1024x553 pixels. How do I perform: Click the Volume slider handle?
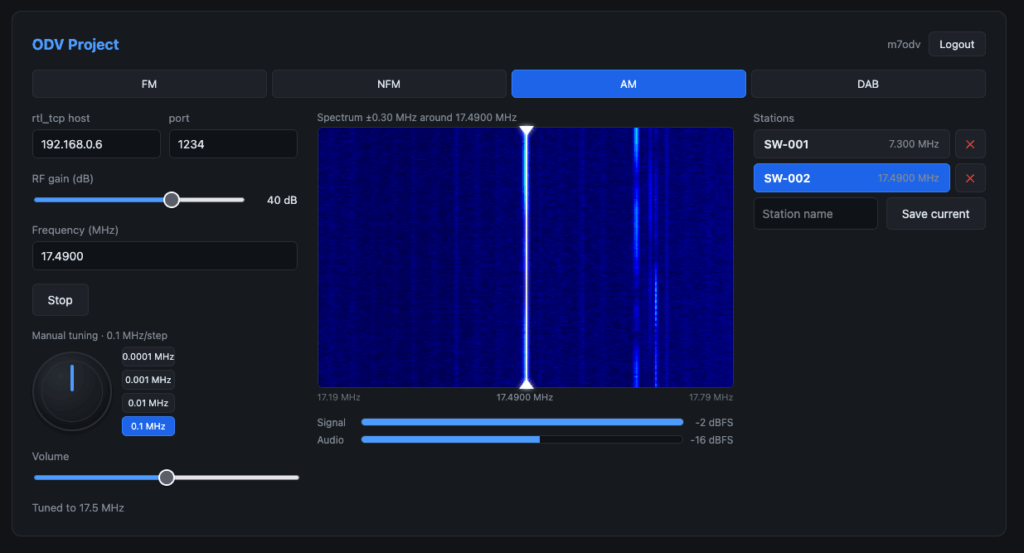167,477
